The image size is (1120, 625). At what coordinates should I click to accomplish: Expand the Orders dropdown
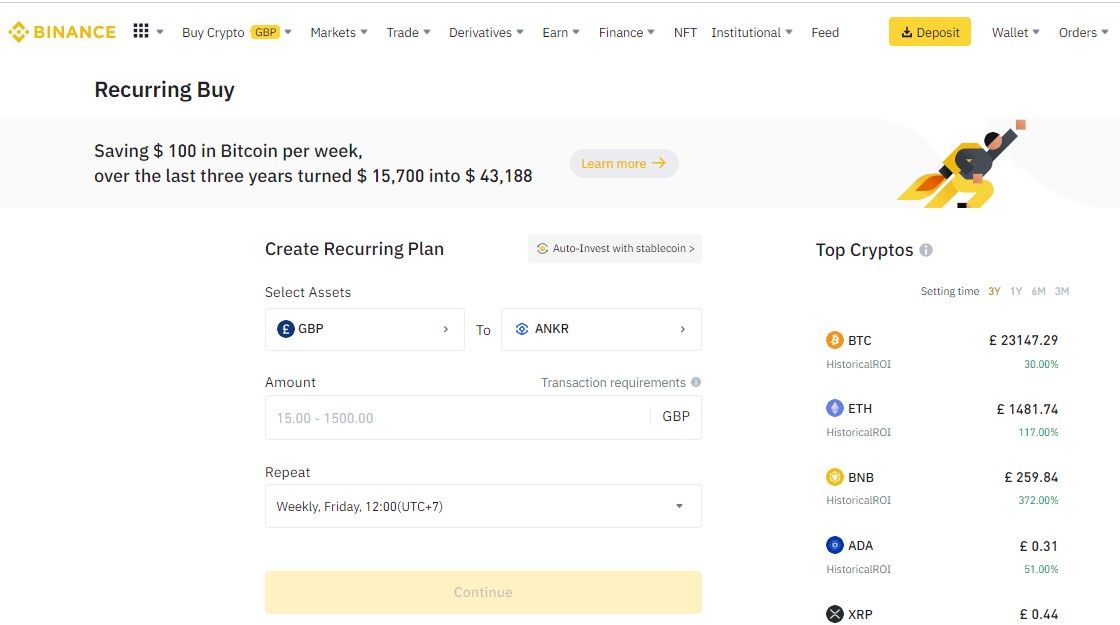pos(1083,32)
